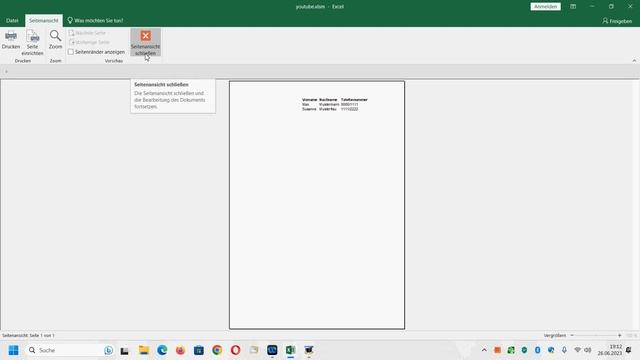The image size is (640, 360).
Task: Click the Vergrößern label in status bar
Action: [x=555, y=335]
